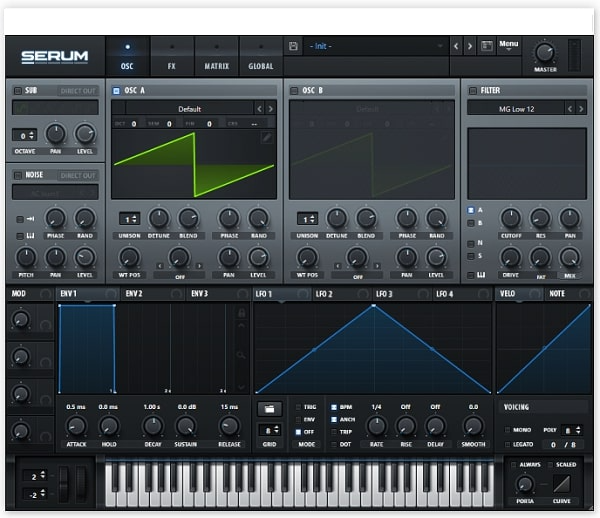Screen dimensions: 600x518
Task: Click the portamento curve shape icon
Action: tap(561, 484)
